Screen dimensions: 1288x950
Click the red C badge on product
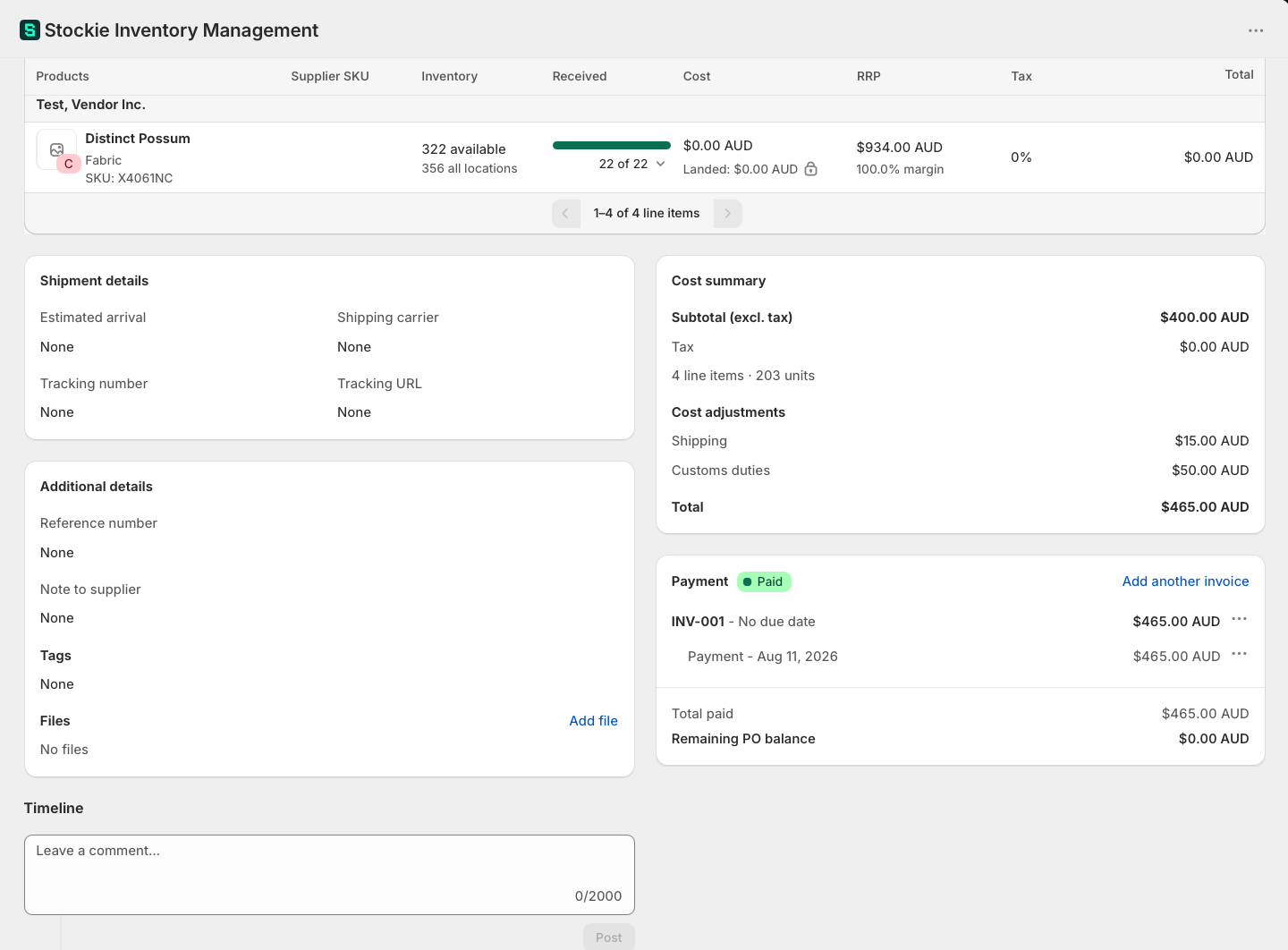click(69, 164)
